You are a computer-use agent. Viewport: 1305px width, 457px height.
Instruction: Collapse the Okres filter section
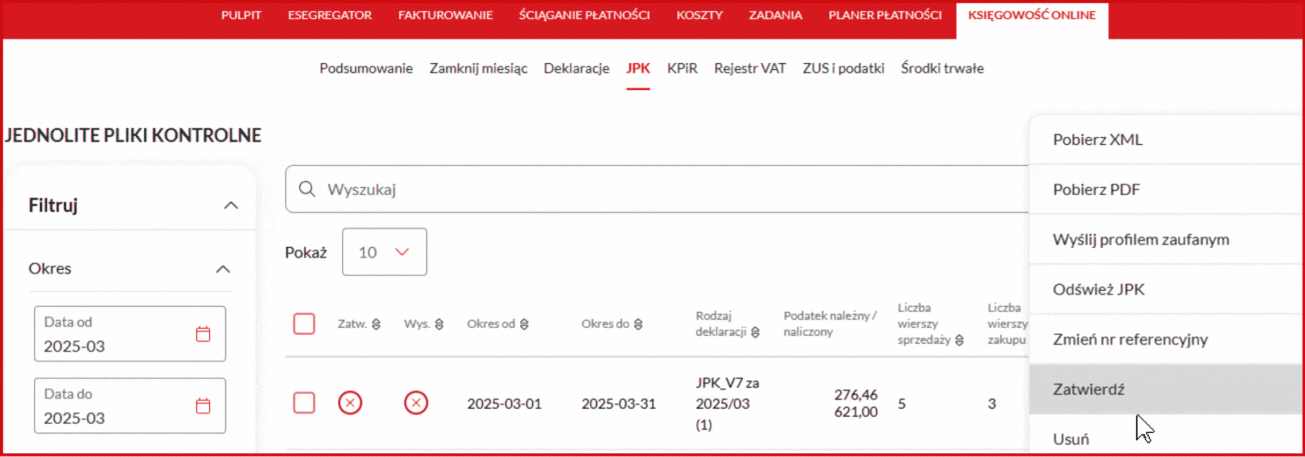(223, 269)
